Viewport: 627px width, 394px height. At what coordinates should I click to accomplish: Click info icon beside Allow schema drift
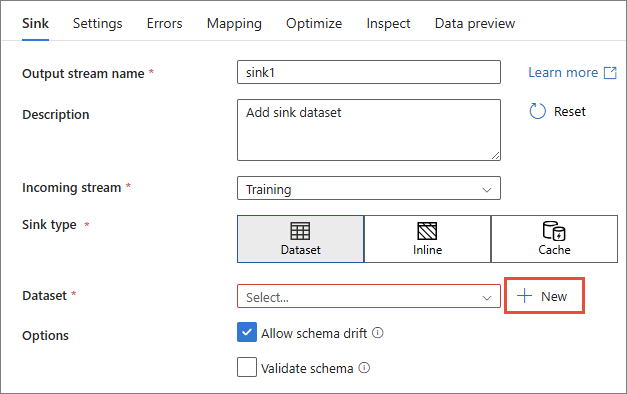pyautogui.click(x=377, y=333)
